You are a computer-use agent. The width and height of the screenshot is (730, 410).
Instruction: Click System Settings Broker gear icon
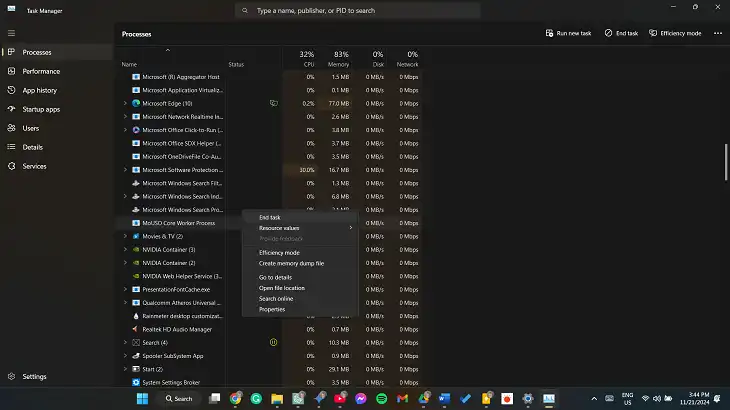pyautogui.click(x=136, y=383)
